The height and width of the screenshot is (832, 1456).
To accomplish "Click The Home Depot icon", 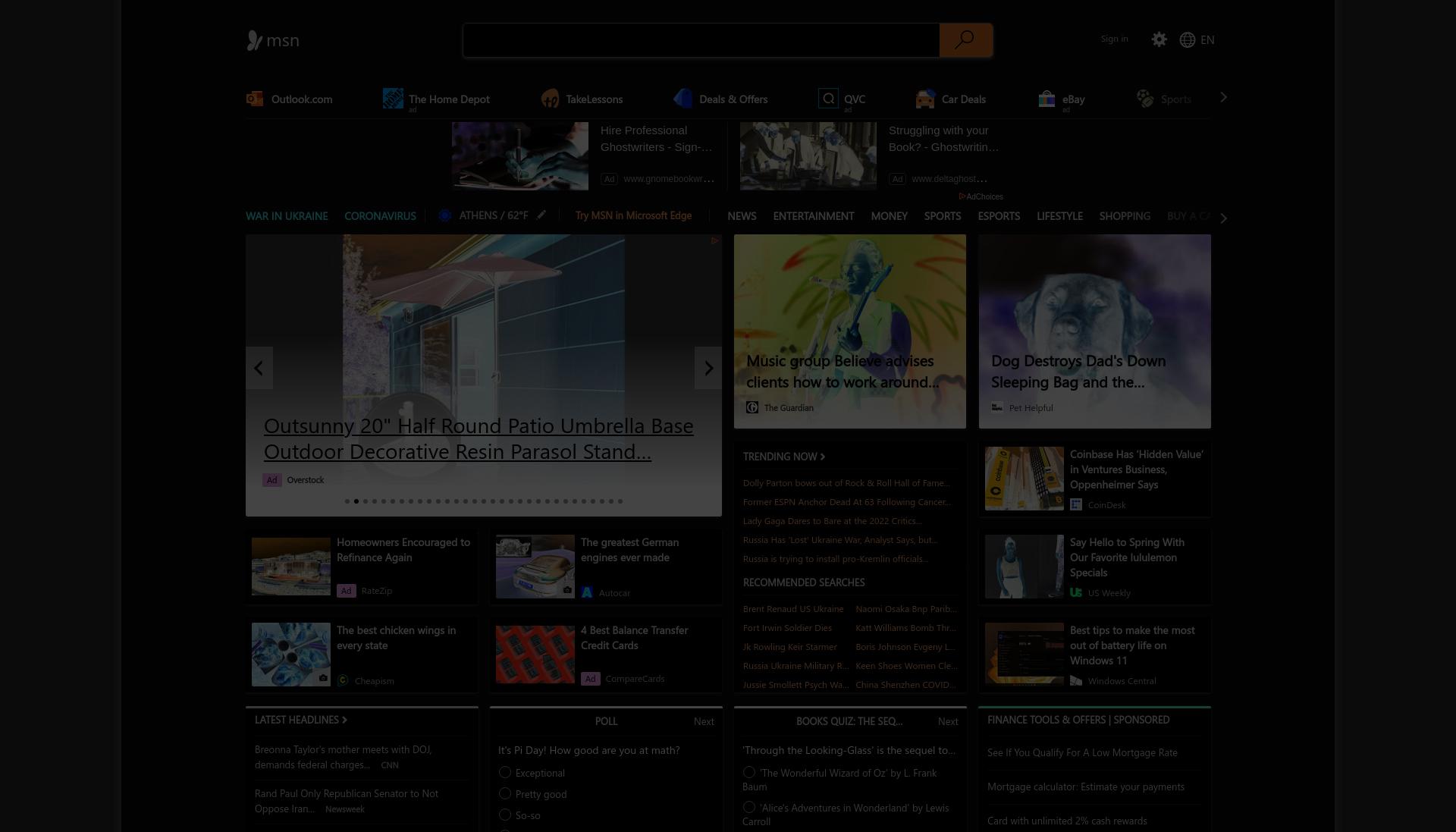I will pos(393,98).
